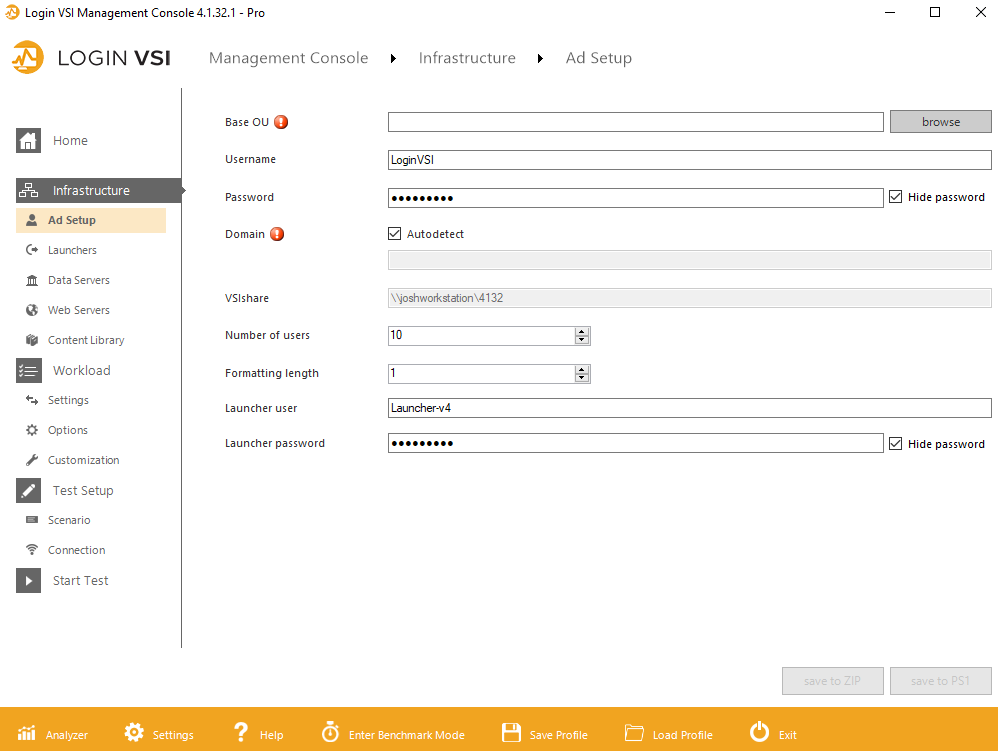Click the Help question mark icon
This screenshot has width=998, height=751.
point(241,733)
